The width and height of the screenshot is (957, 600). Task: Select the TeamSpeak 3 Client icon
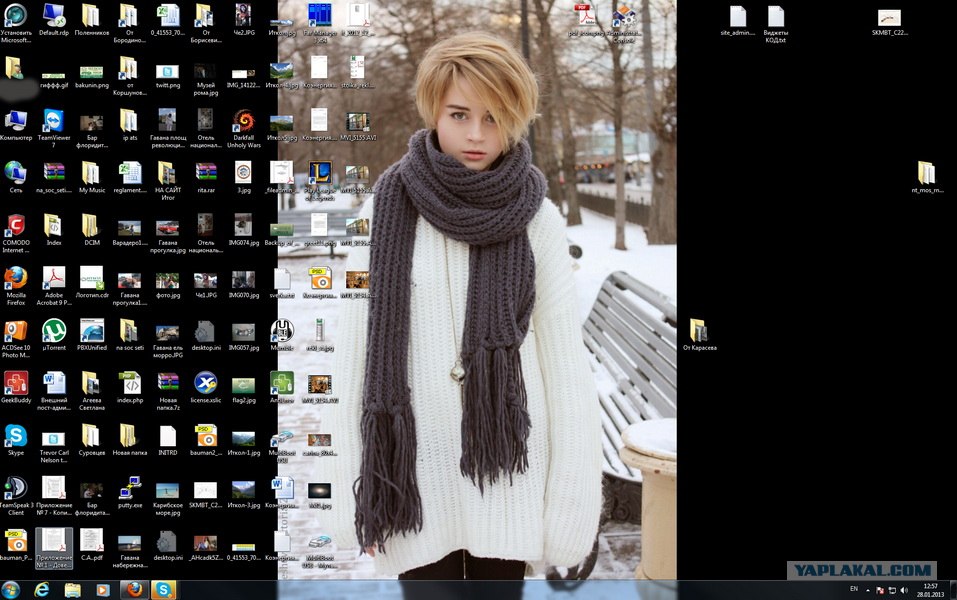click(16, 488)
